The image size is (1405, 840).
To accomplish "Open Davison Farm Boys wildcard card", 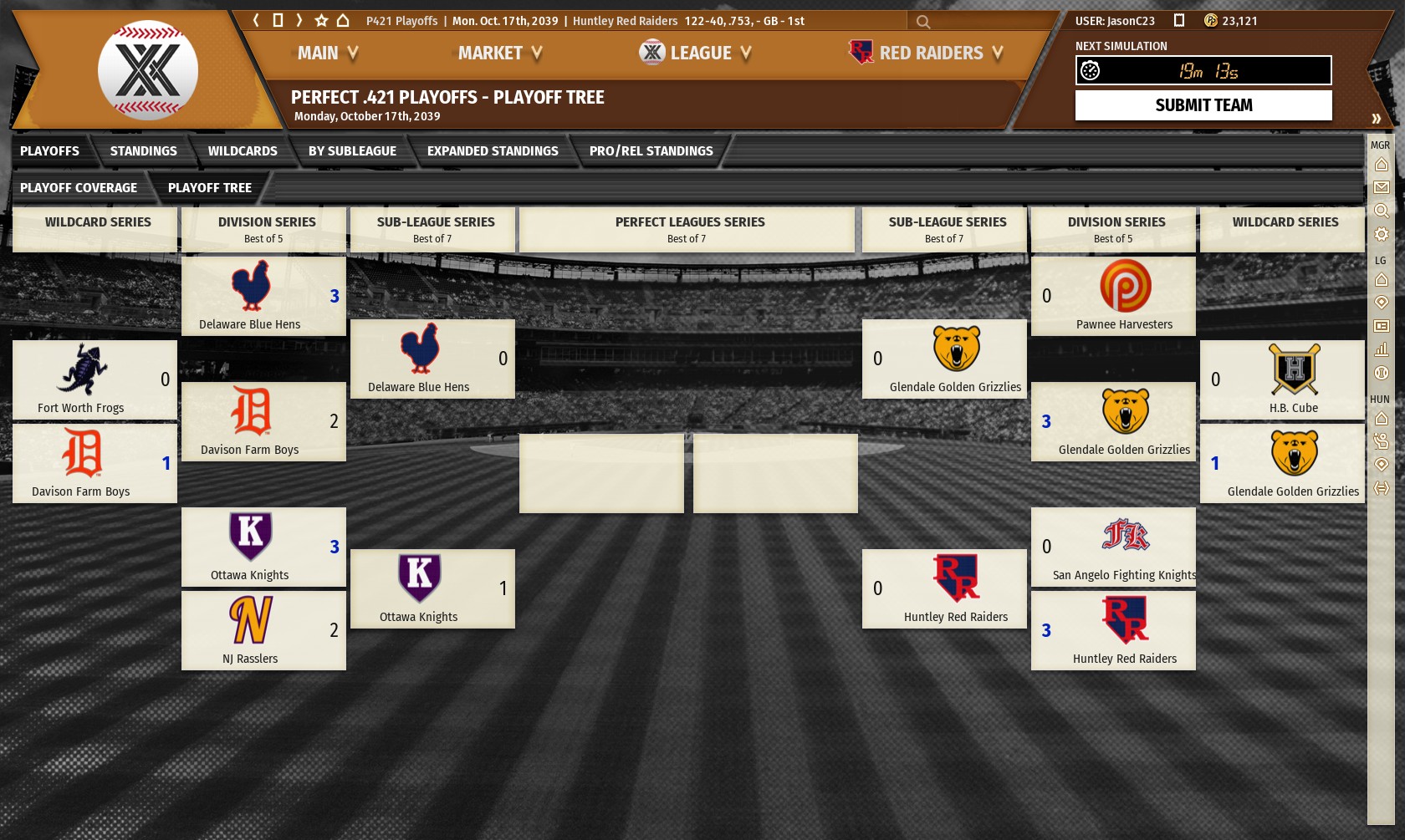I will 95,463.
